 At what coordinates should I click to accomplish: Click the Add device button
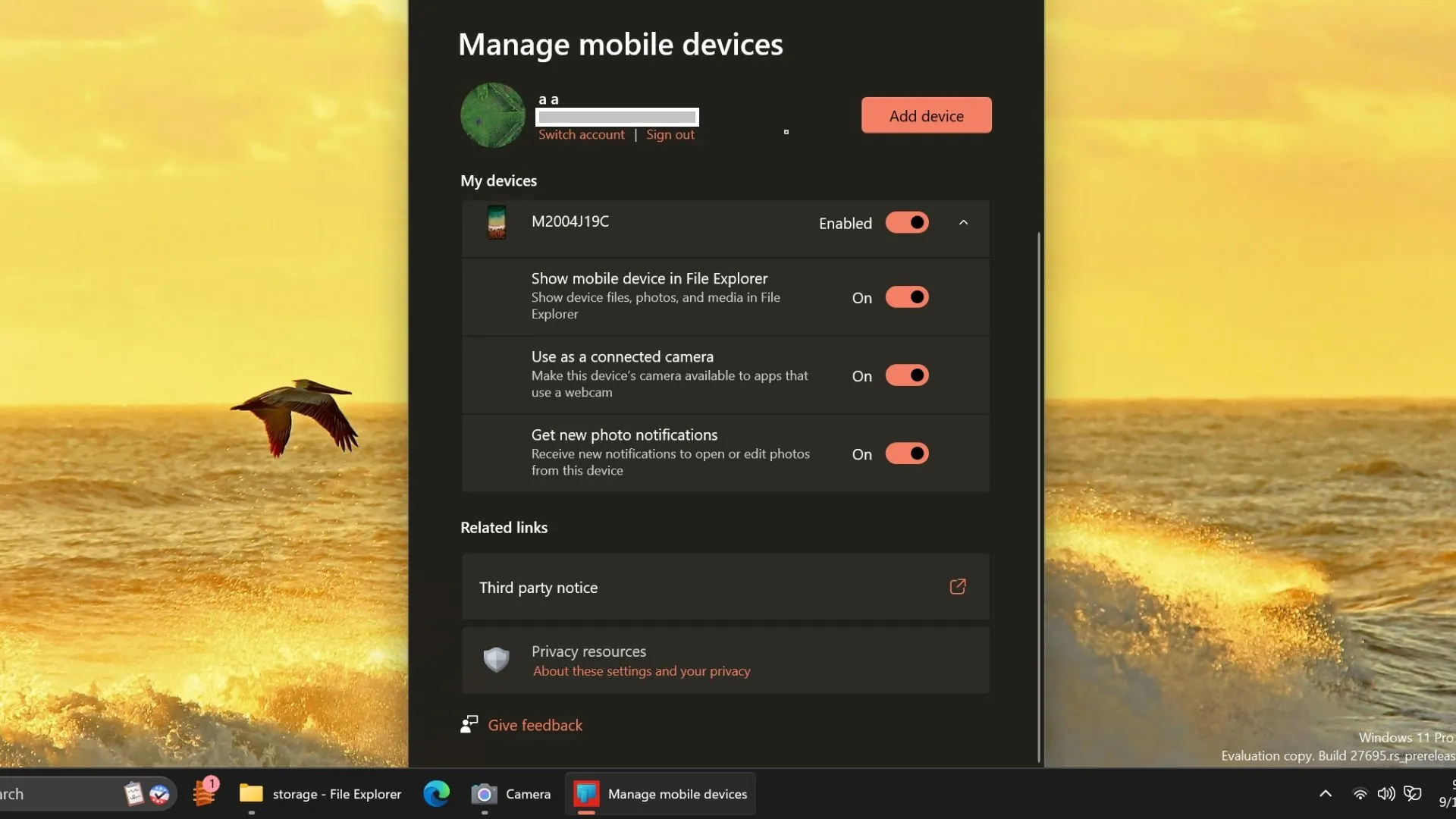[926, 115]
